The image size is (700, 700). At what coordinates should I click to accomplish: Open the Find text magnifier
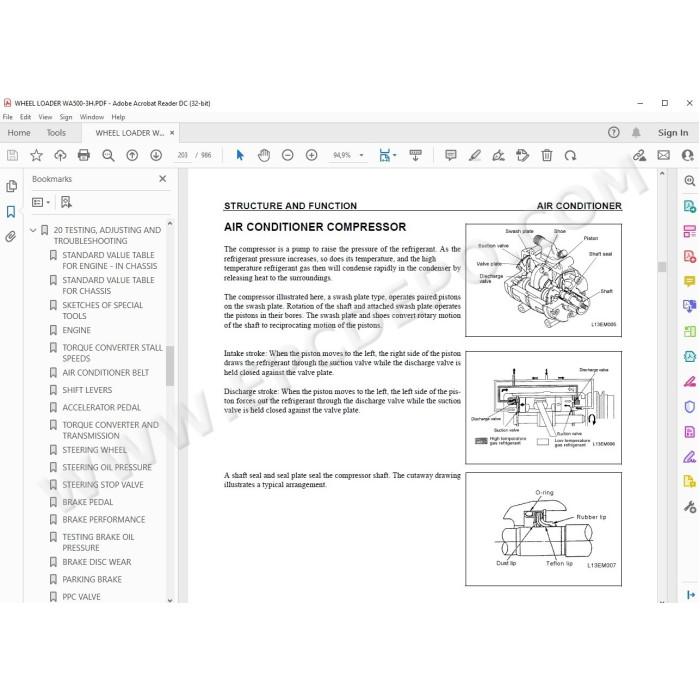[108, 155]
